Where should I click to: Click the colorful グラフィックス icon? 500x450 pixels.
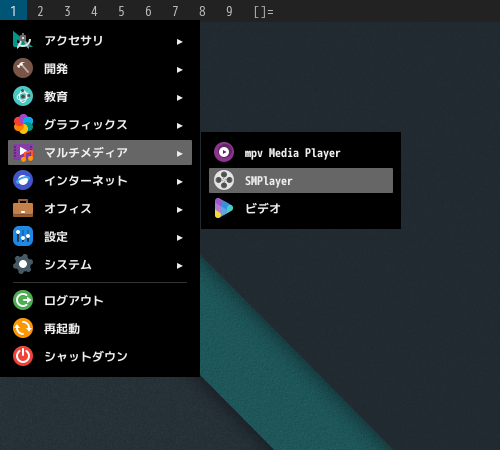[23, 124]
